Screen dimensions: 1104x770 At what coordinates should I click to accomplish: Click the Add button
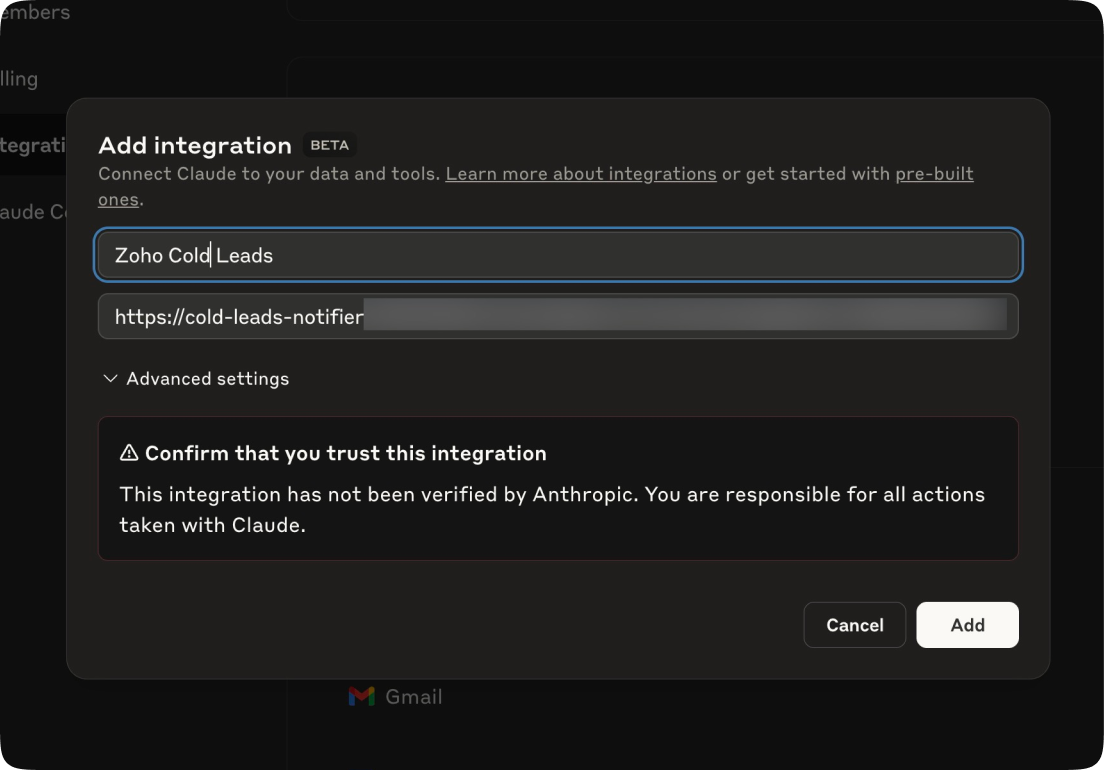click(x=967, y=624)
